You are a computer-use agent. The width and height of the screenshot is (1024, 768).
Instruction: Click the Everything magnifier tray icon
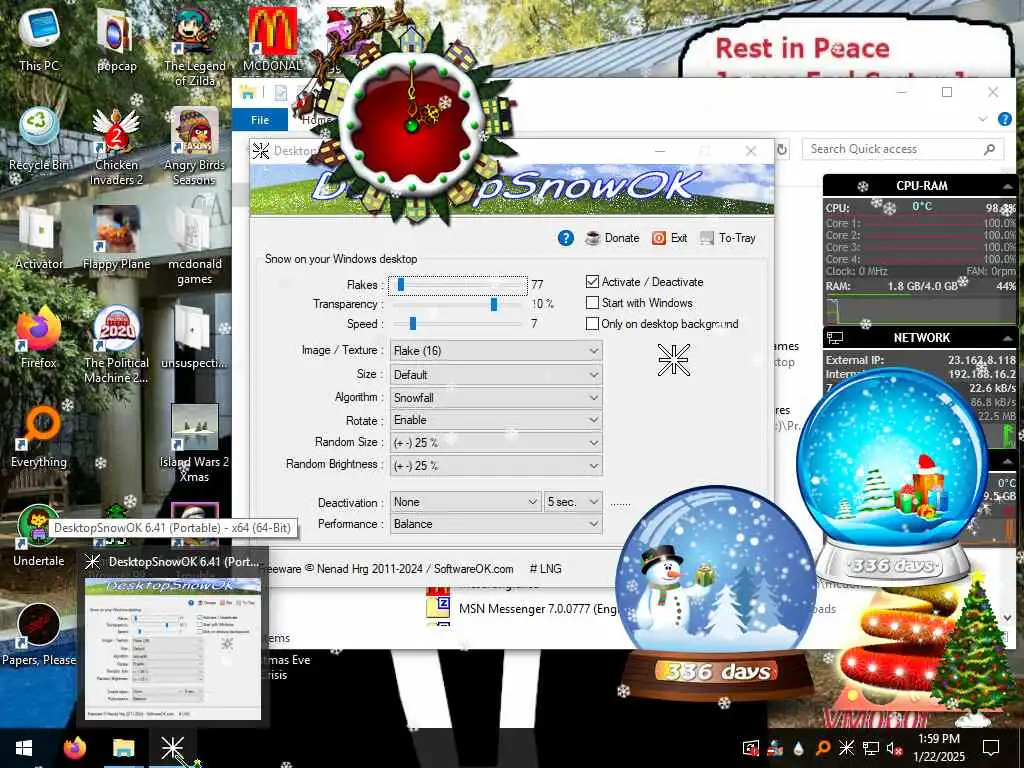coord(823,748)
